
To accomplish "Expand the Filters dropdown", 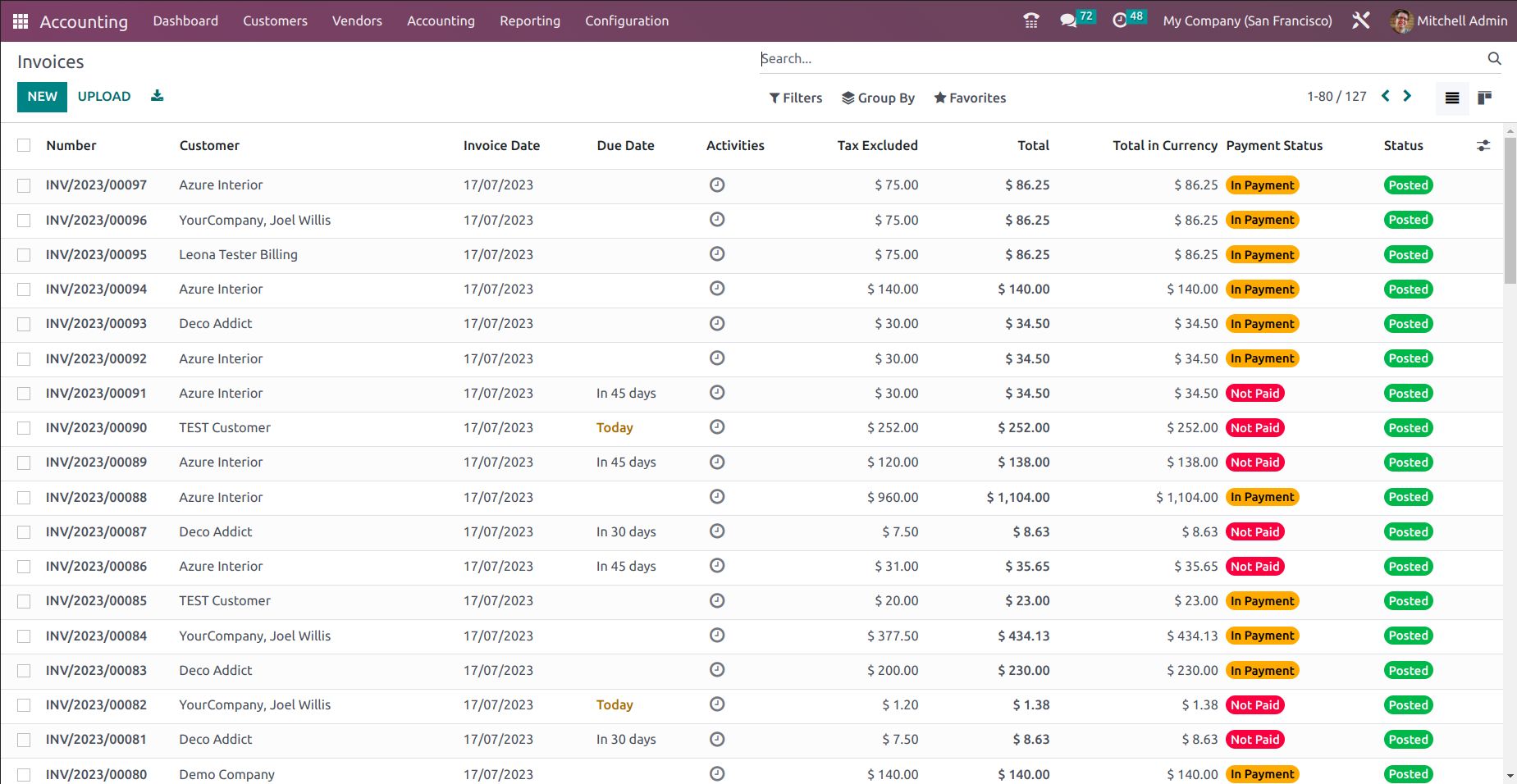I will 795,98.
